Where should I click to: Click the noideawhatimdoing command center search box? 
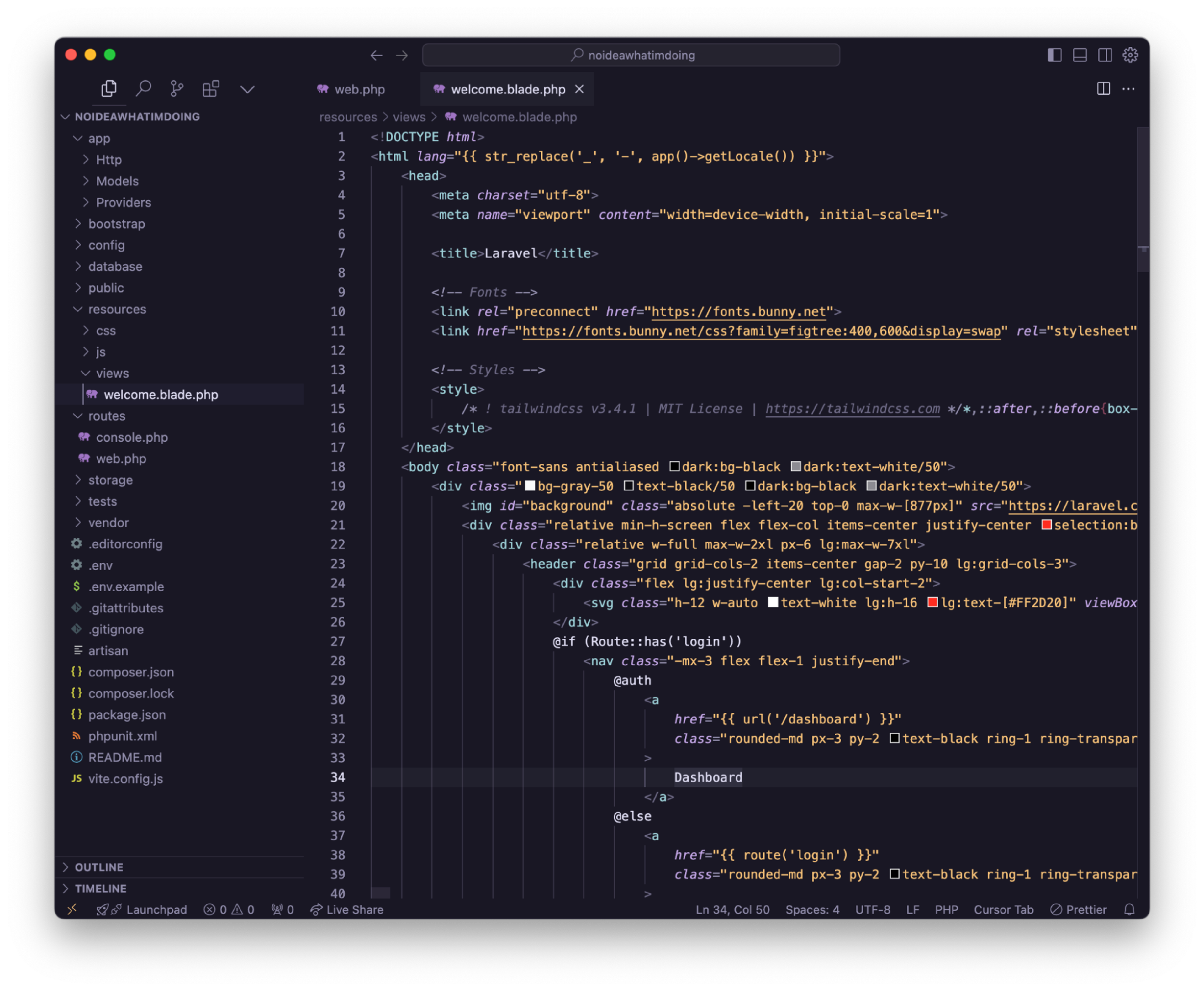[x=631, y=56]
